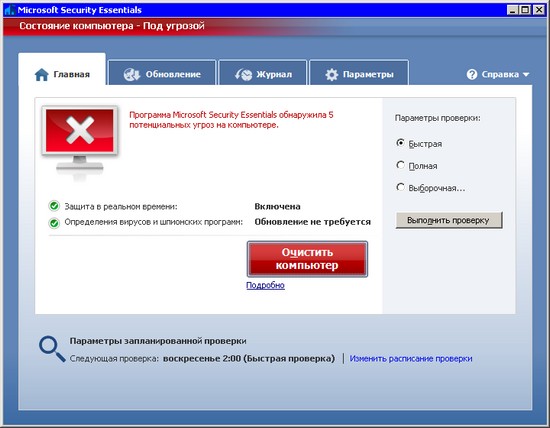Click the history icon on Журнал tab
This screenshot has width=550, height=428.
243,74
